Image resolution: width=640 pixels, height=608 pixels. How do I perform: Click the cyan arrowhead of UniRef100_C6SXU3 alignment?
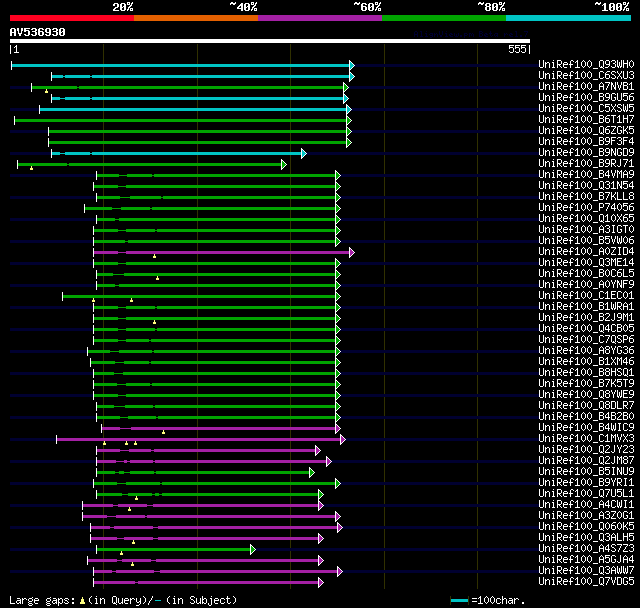click(x=352, y=76)
